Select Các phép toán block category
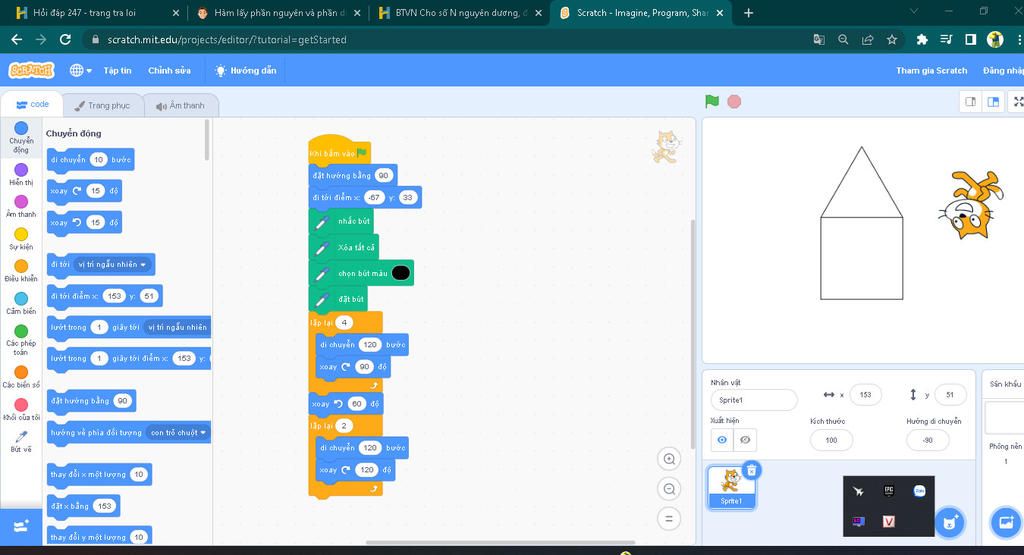 [x=21, y=340]
